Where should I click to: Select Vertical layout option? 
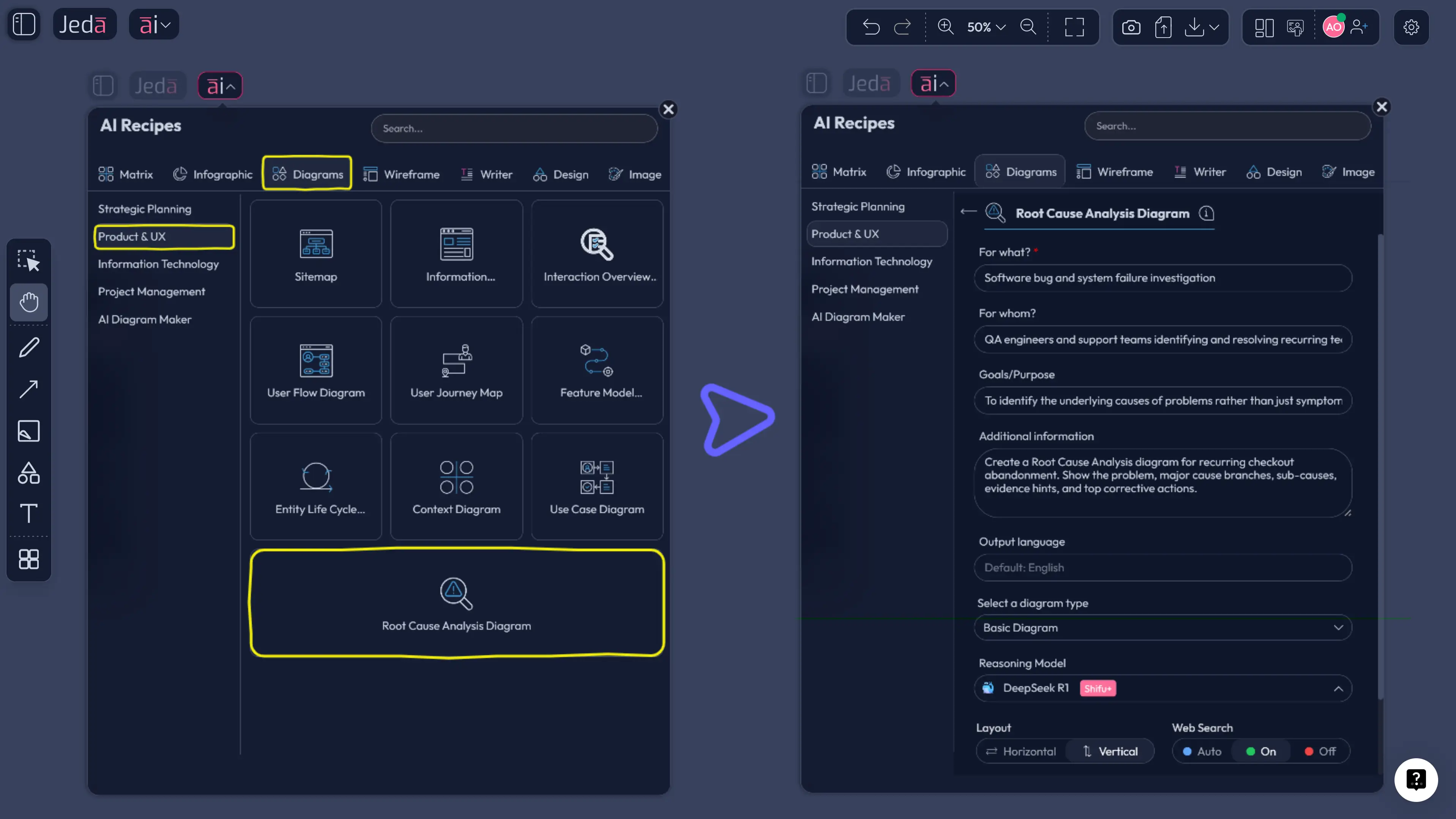(1110, 751)
